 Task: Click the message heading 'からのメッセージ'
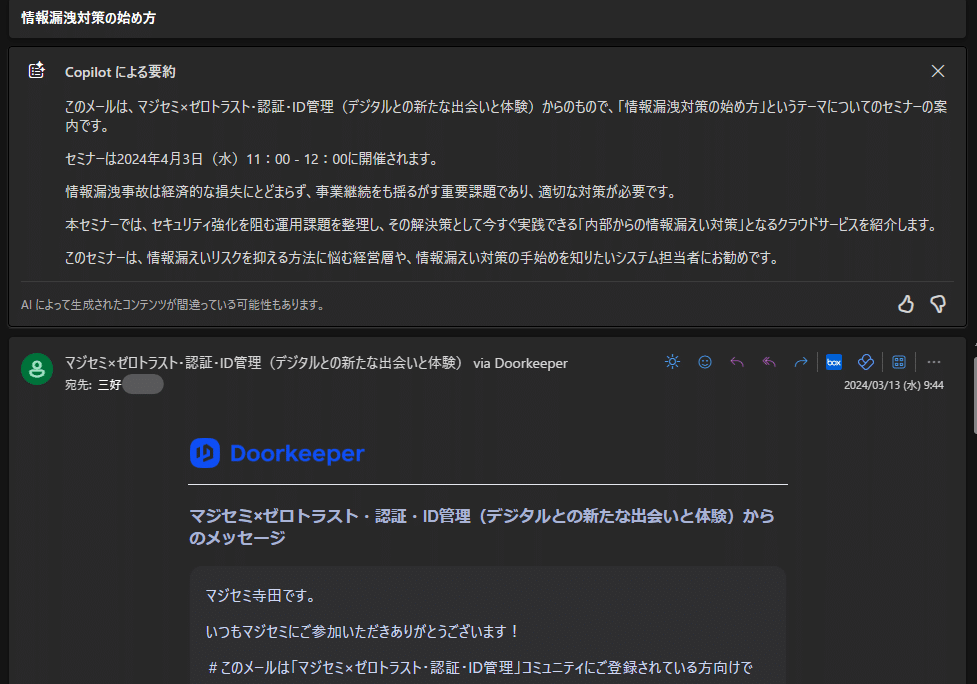(x=482, y=526)
